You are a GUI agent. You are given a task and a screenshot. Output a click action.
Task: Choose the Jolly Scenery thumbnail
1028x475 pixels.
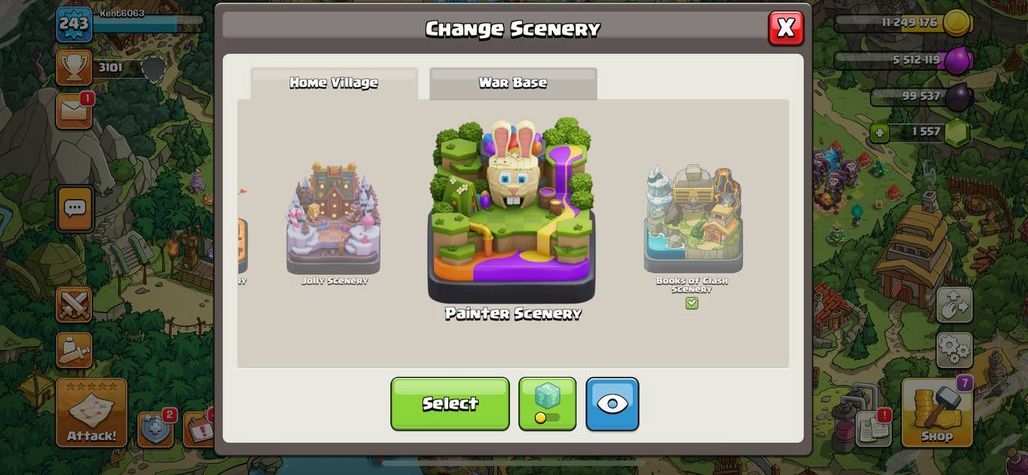(334, 219)
